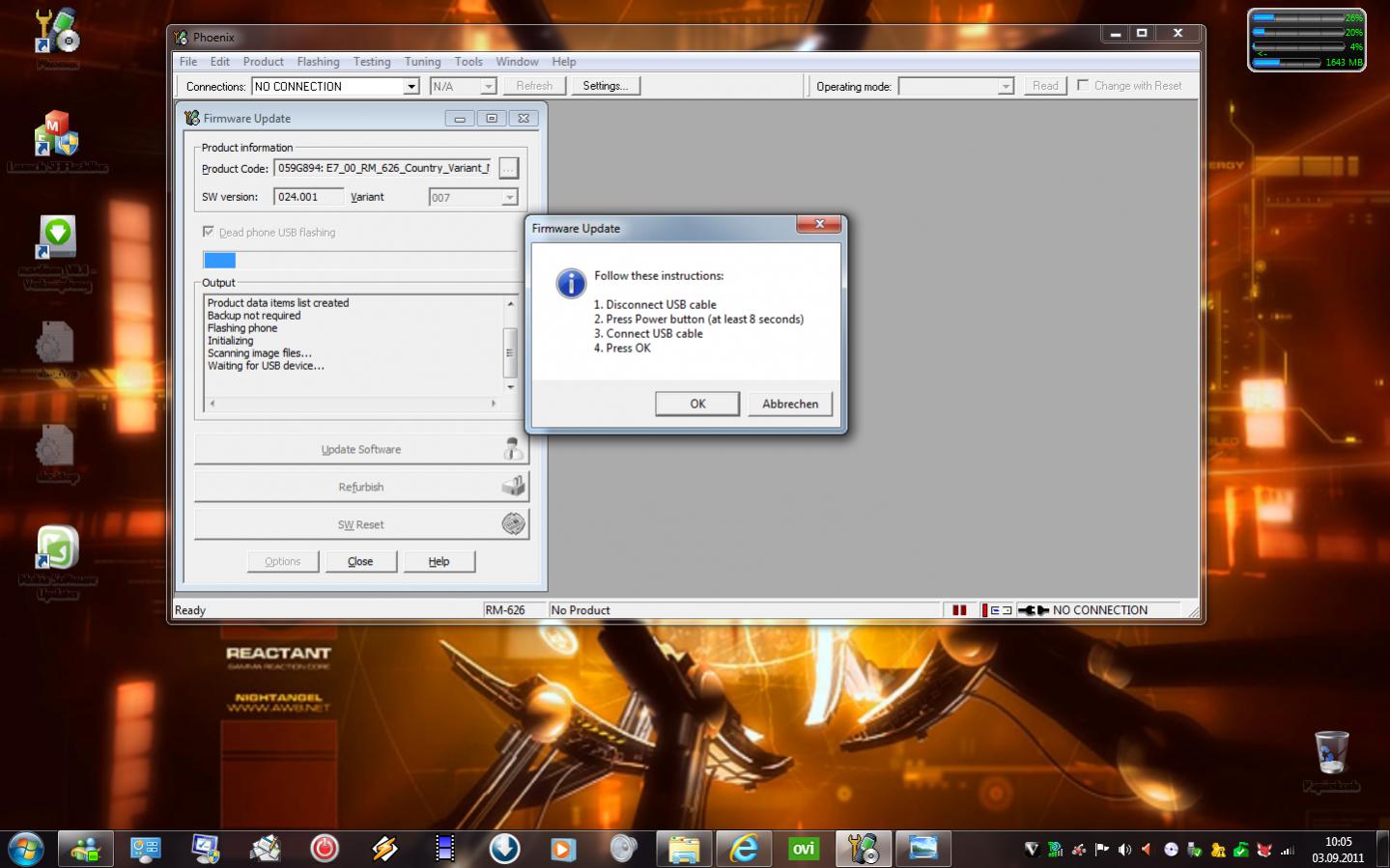This screenshot has height=868, width=1390.
Task: Click the Windows Start orb
Action: click(26, 850)
